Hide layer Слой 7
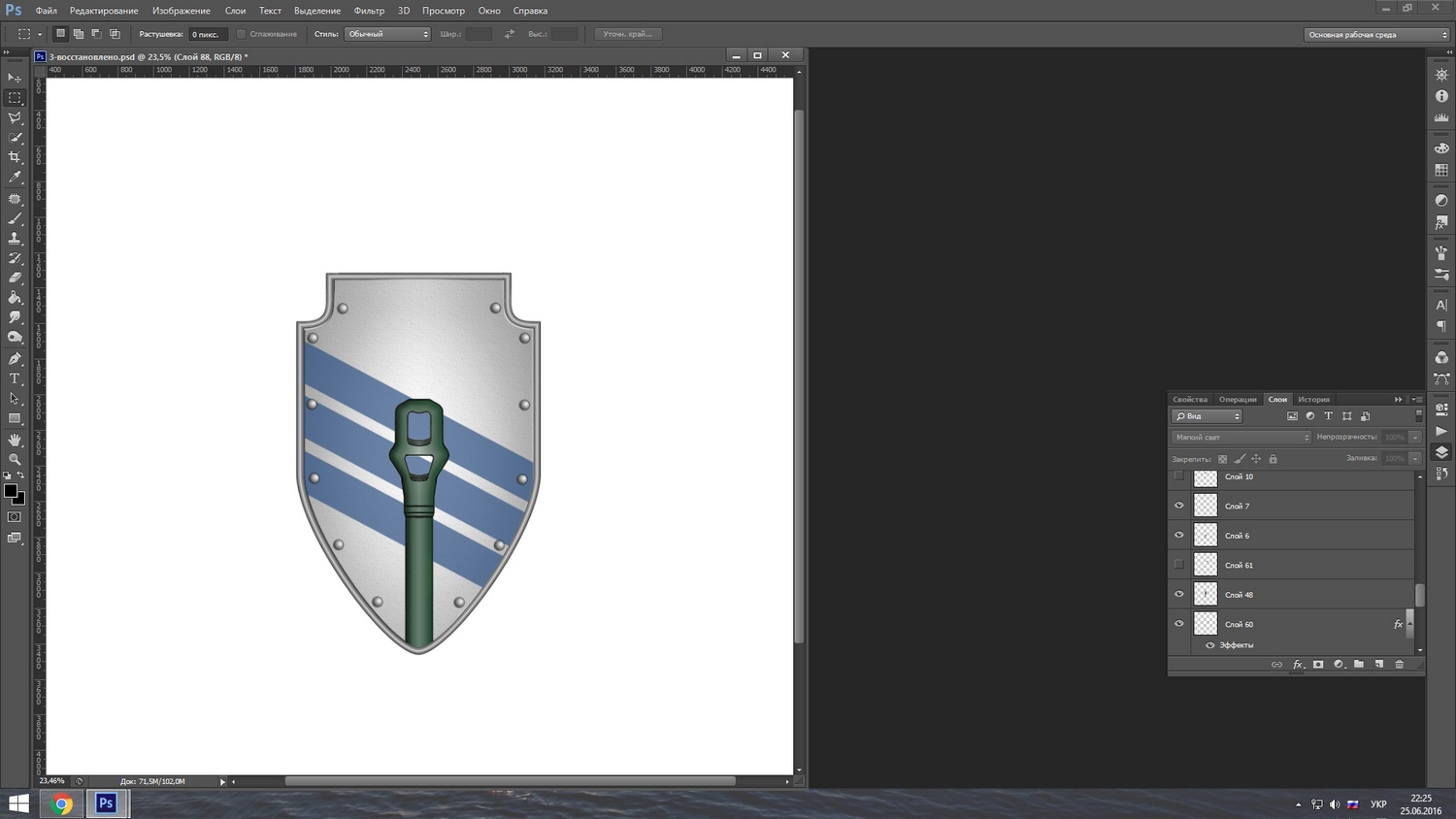1456x819 pixels. point(1179,506)
